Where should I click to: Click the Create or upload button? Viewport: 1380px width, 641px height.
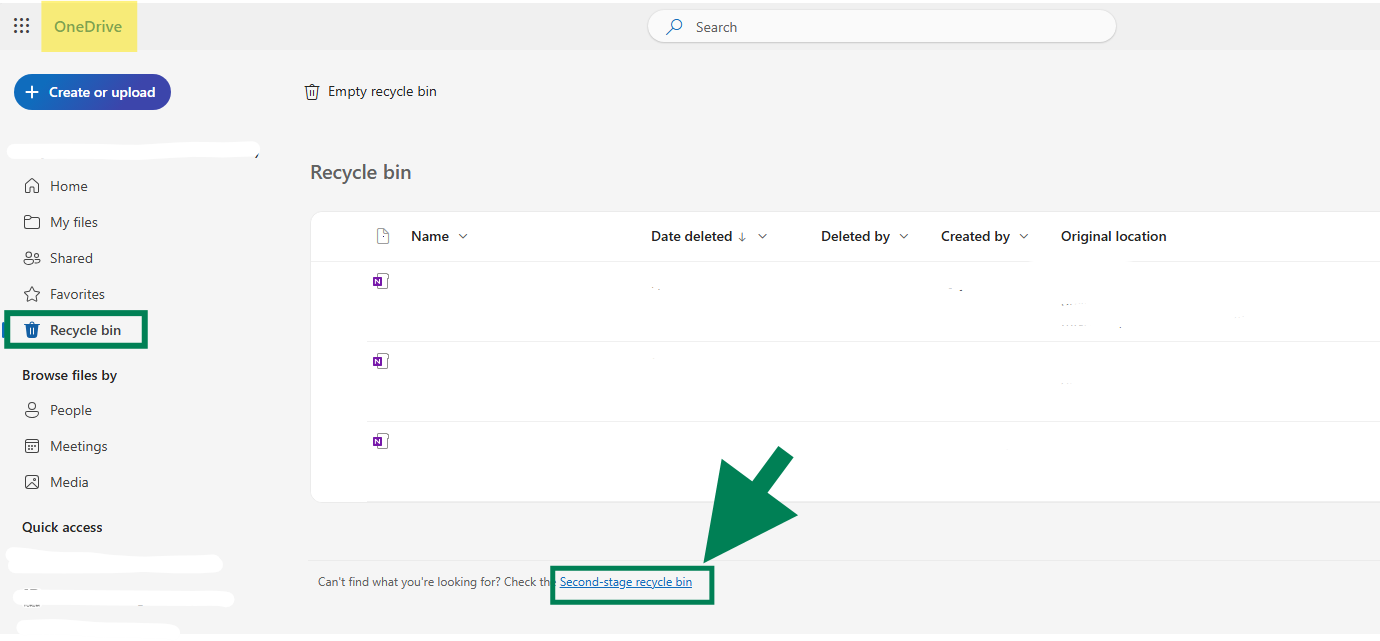[x=92, y=92]
